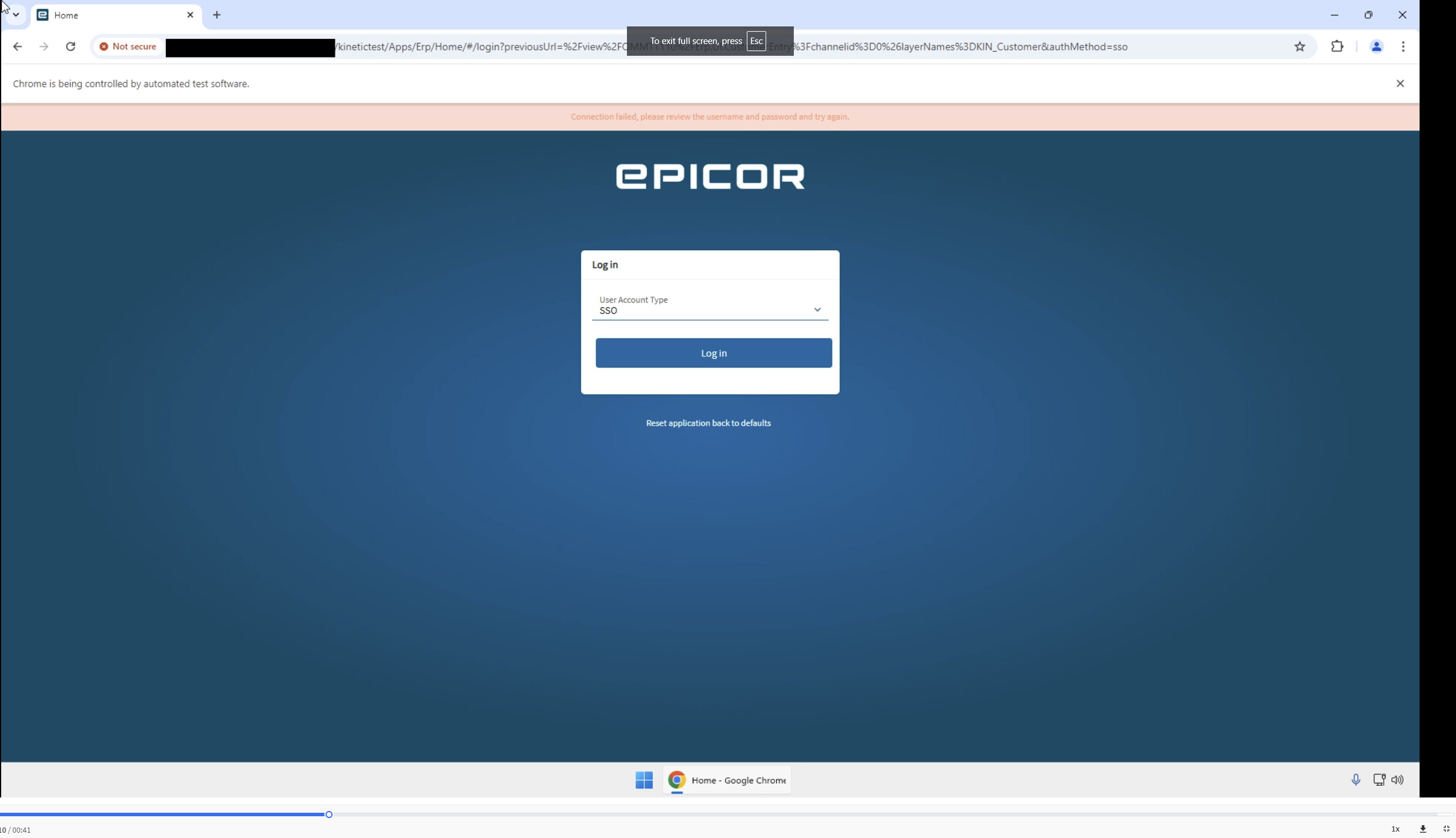This screenshot has width=1456, height=838.
Task: Close the Home tab
Action: (190, 15)
